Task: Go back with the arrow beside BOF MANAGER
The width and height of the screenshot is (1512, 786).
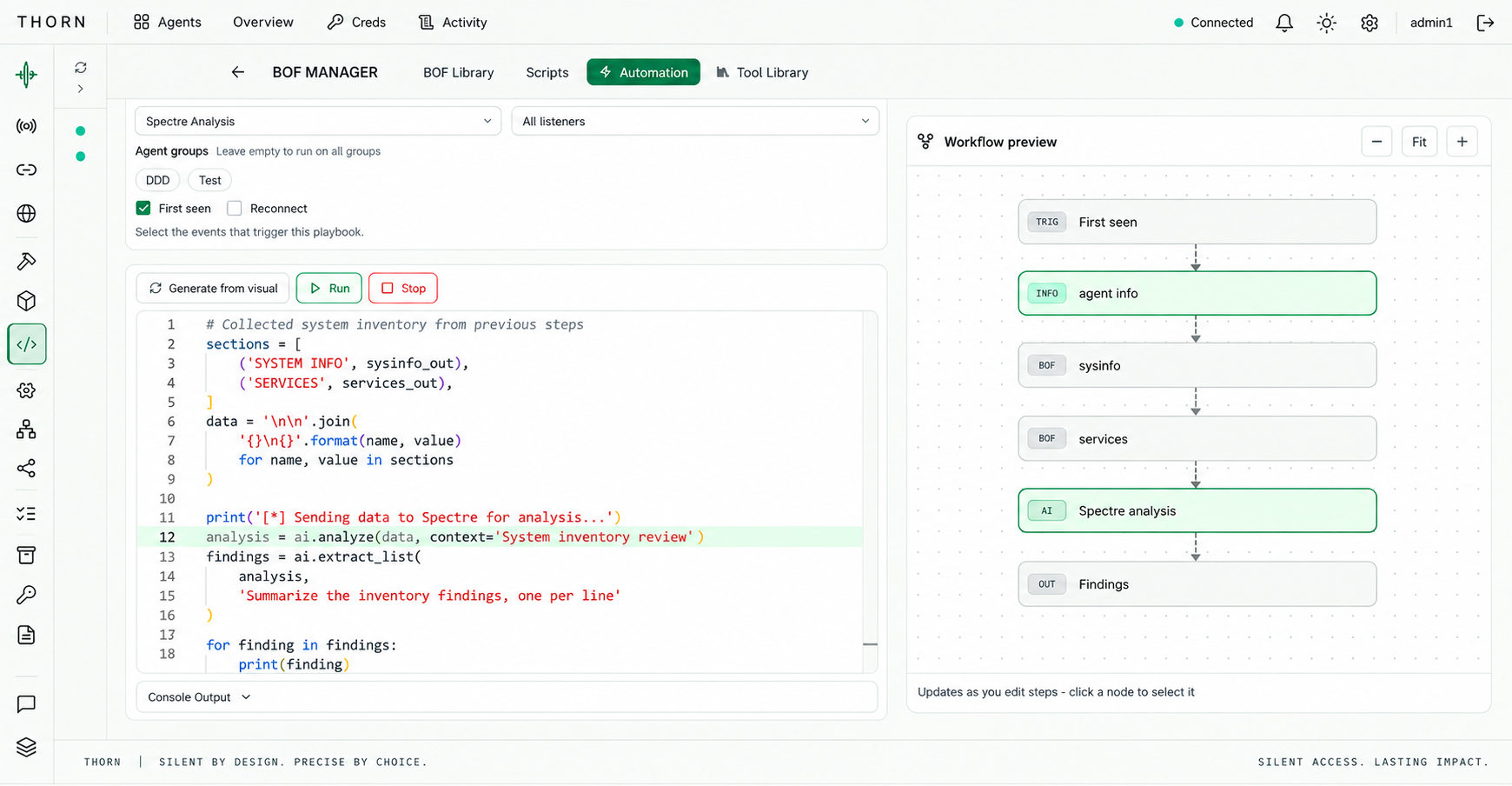Action: [237, 72]
